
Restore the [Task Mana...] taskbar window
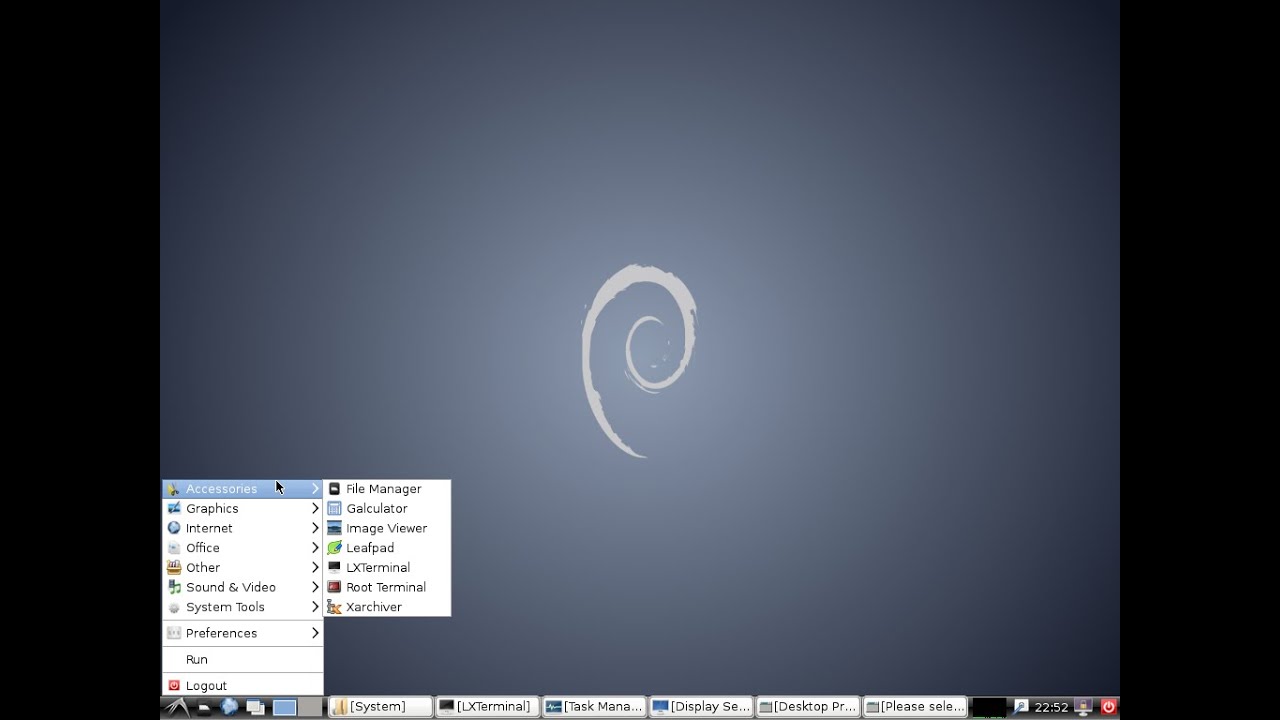coord(594,707)
